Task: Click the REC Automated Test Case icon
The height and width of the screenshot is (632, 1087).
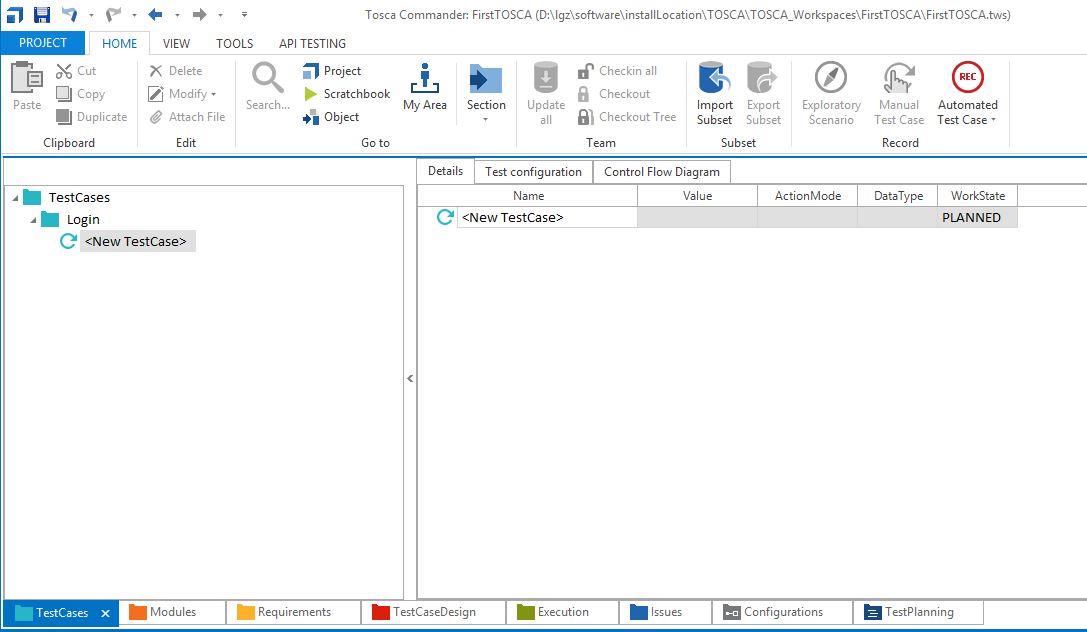Action: 968,77
